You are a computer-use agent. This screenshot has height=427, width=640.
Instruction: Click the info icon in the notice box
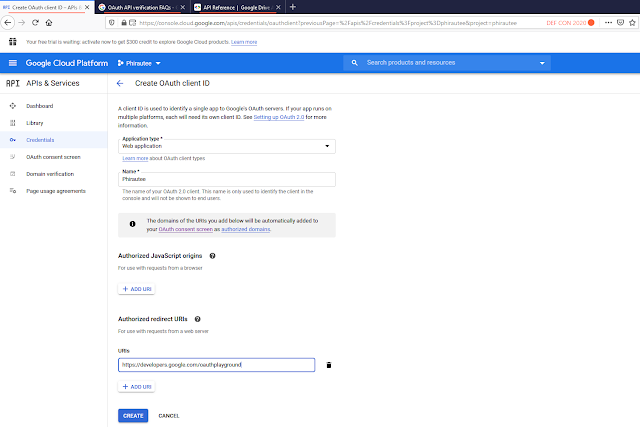[132, 224]
